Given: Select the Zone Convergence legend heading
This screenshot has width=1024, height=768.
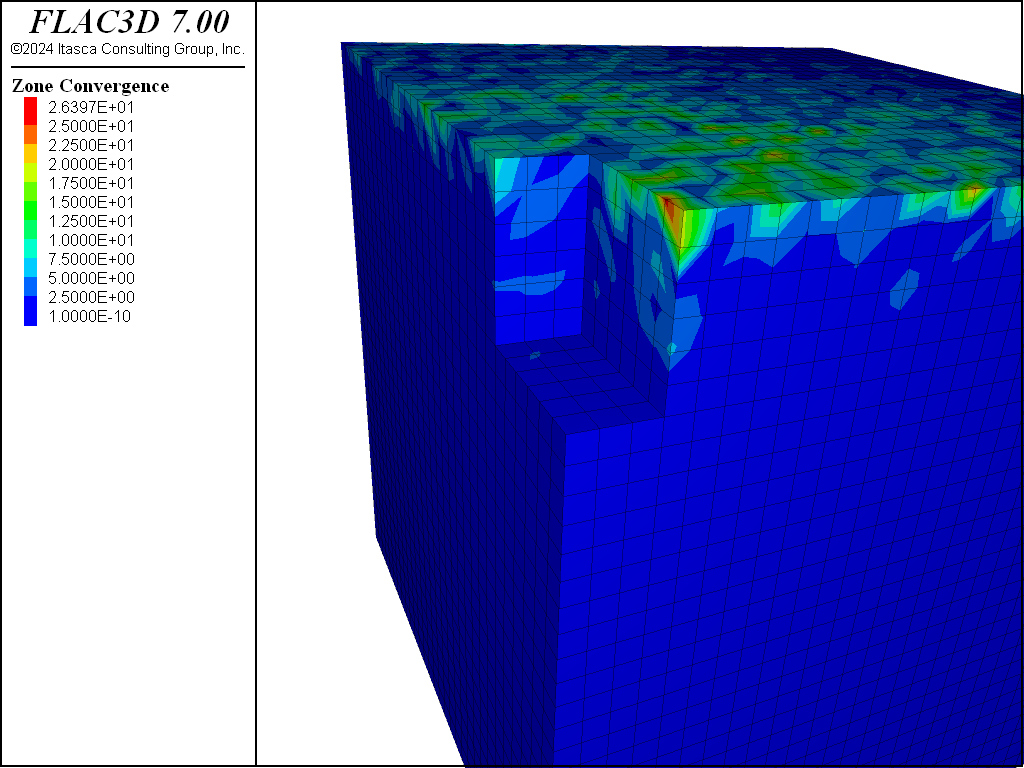Looking at the screenshot, I should pyautogui.click(x=91, y=86).
